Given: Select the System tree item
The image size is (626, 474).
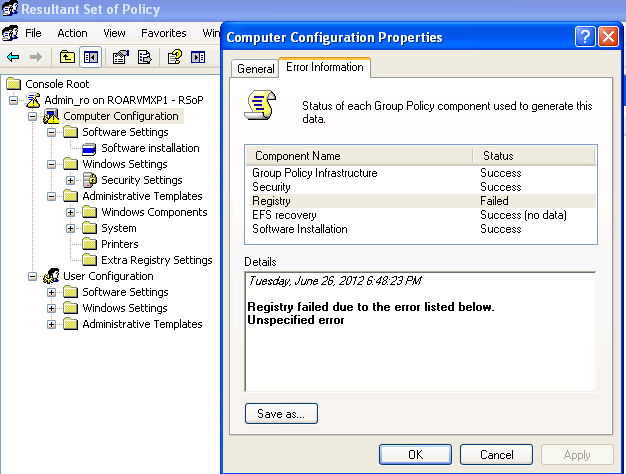Looking at the screenshot, I should coord(119,228).
